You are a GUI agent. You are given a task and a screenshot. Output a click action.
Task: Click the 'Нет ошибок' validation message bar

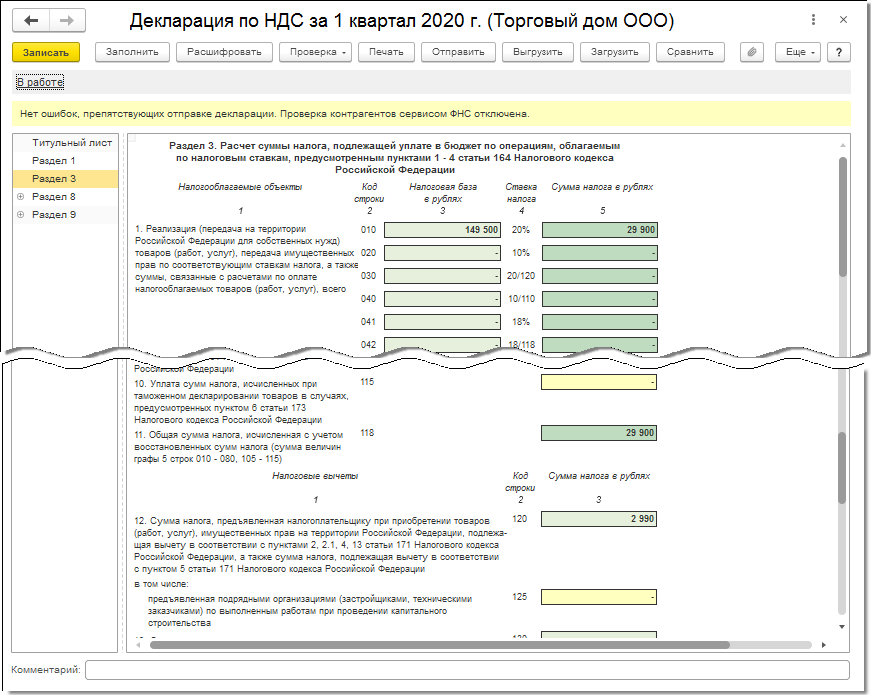(431, 114)
